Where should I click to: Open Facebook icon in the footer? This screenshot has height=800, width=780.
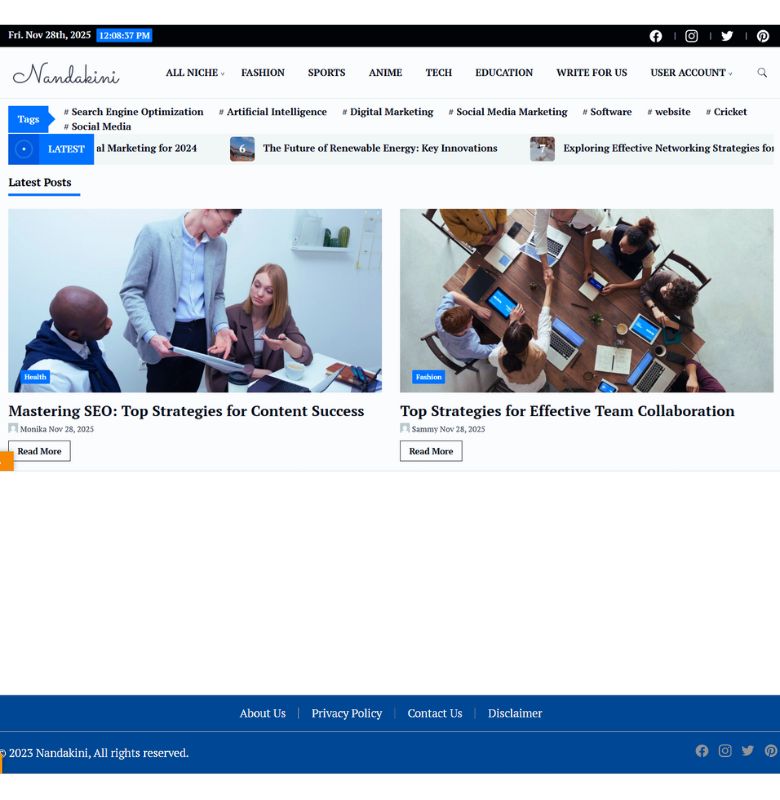(x=702, y=751)
